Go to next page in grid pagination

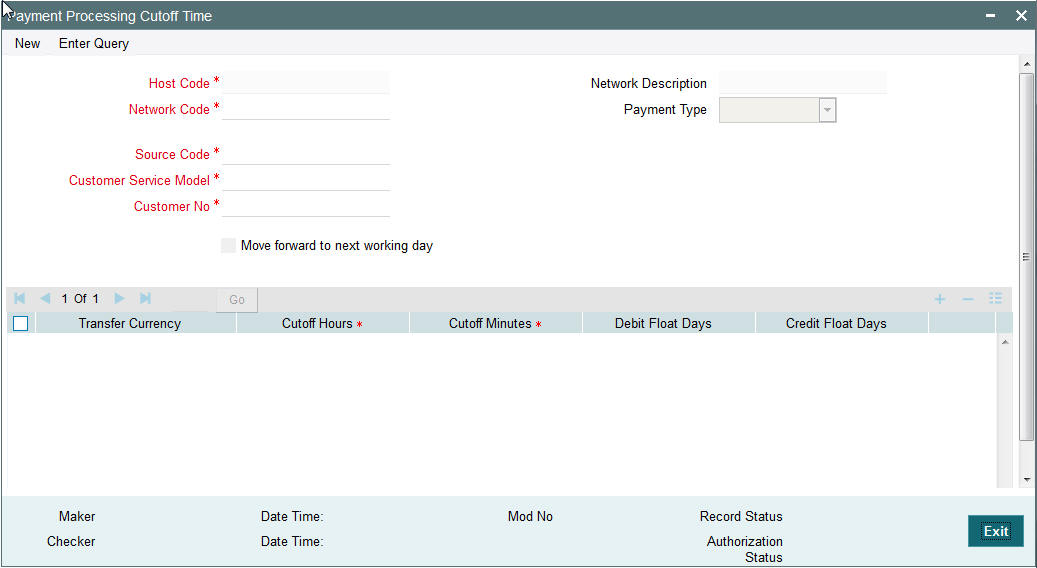pyautogui.click(x=119, y=299)
